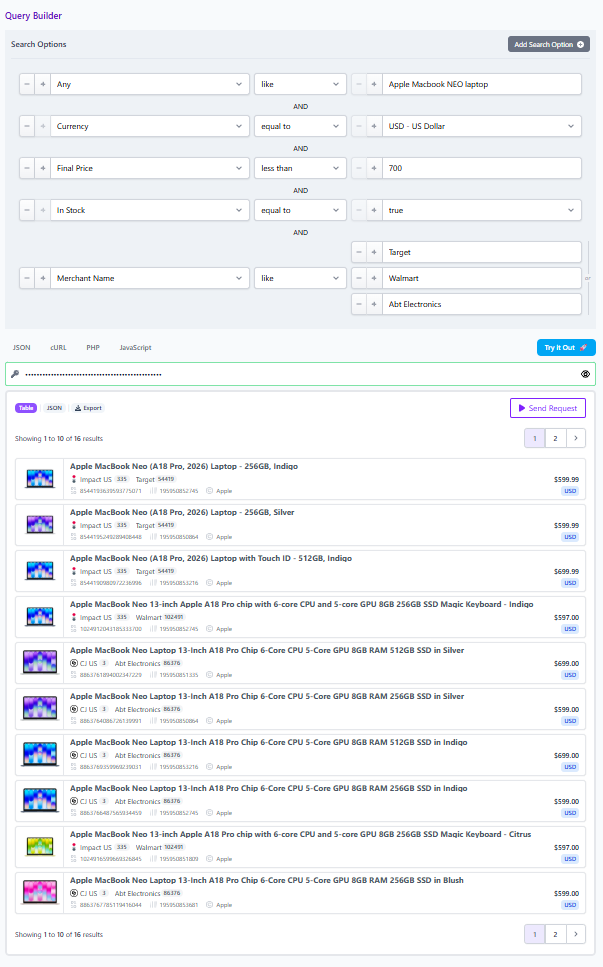Remove the Abt Electronics merchant value
Viewport: 603px width, 967px height.
tap(359, 304)
